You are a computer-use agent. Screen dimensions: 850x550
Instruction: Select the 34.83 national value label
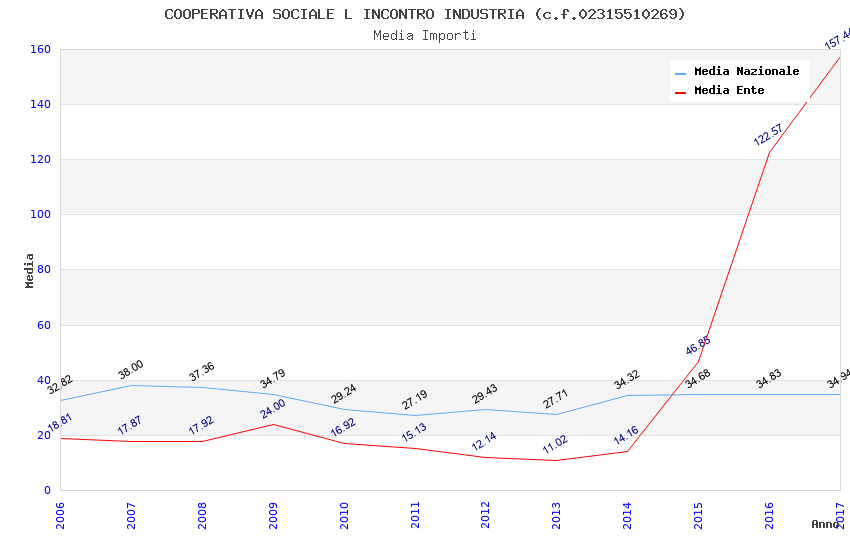pos(769,378)
